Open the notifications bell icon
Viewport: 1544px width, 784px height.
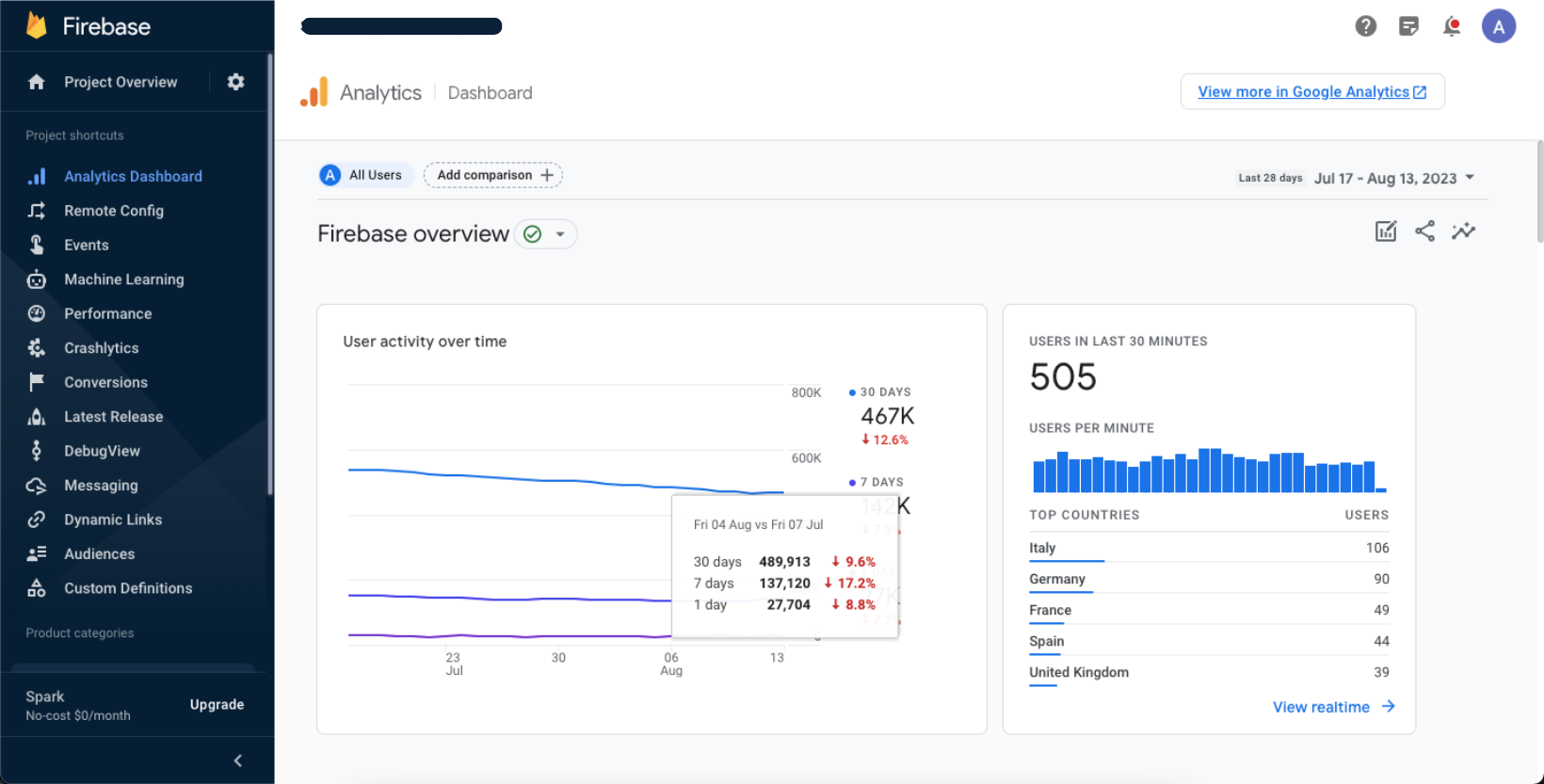click(x=1452, y=26)
